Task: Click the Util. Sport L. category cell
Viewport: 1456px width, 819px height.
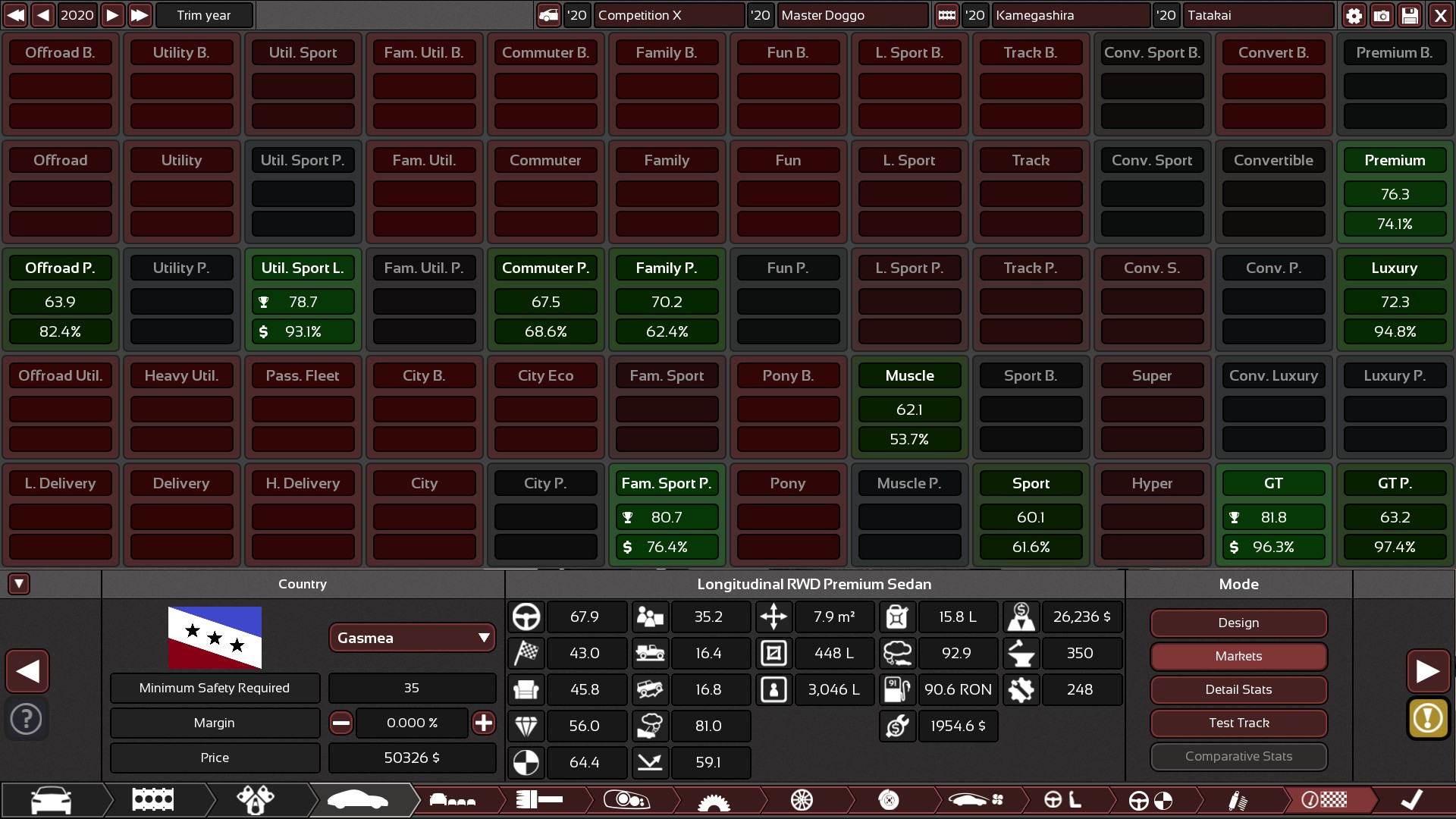Action: [x=302, y=268]
